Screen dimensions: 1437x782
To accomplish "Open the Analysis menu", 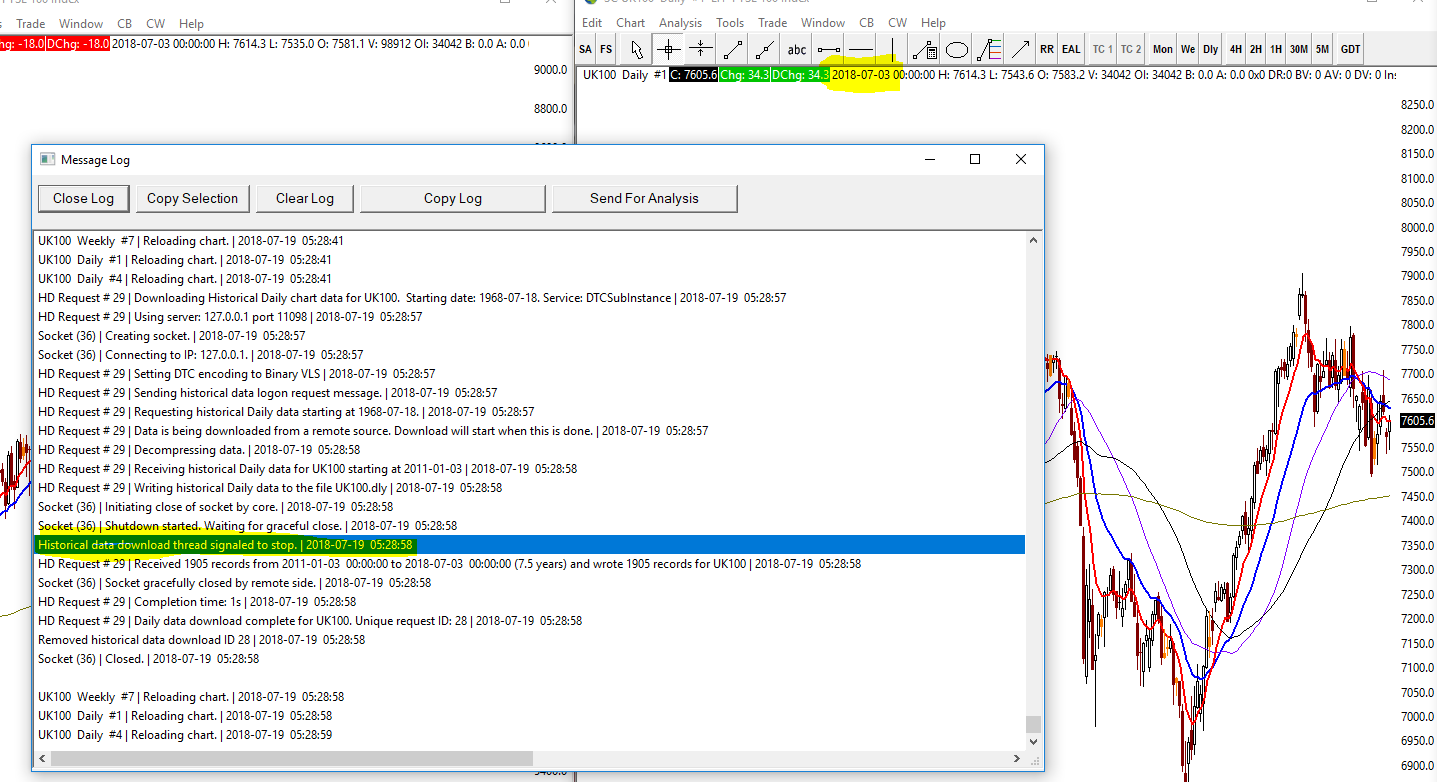I will tap(681, 22).
